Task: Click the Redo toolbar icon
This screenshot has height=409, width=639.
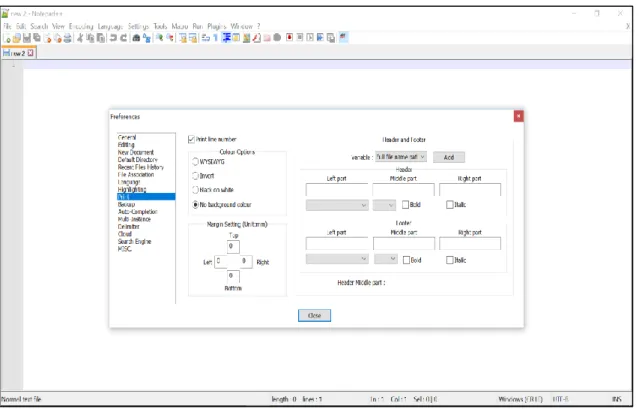Action: click(x=123, y=38)
